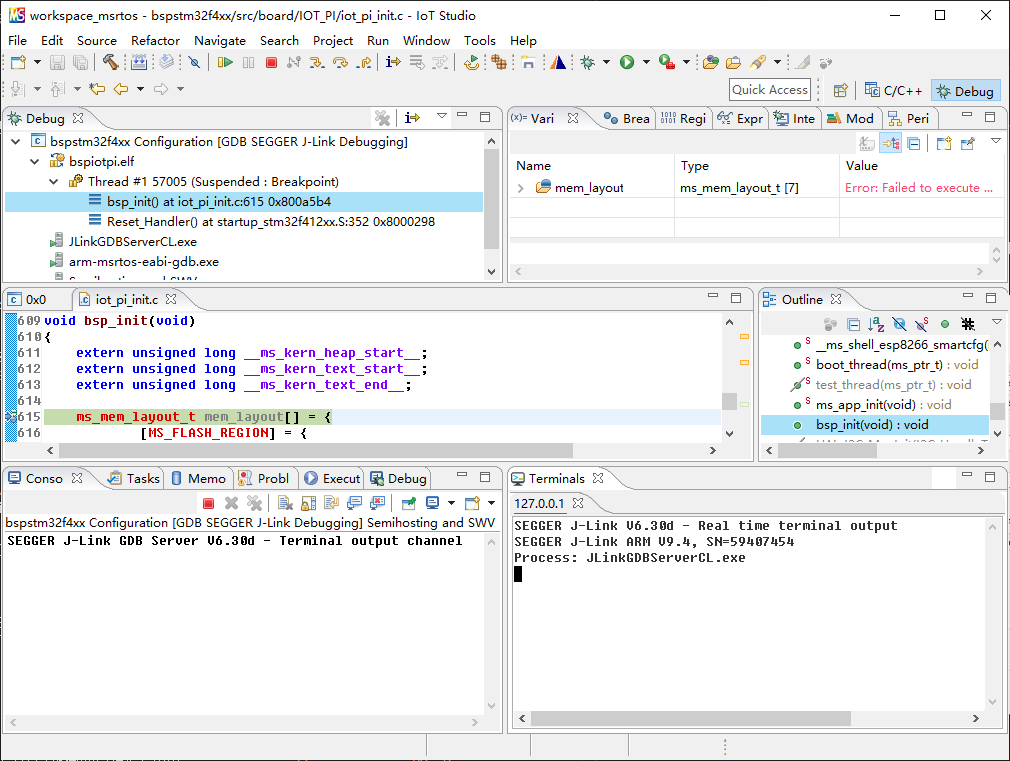Open the Variables view menu dropdown arrow

(x=995, y=141)
